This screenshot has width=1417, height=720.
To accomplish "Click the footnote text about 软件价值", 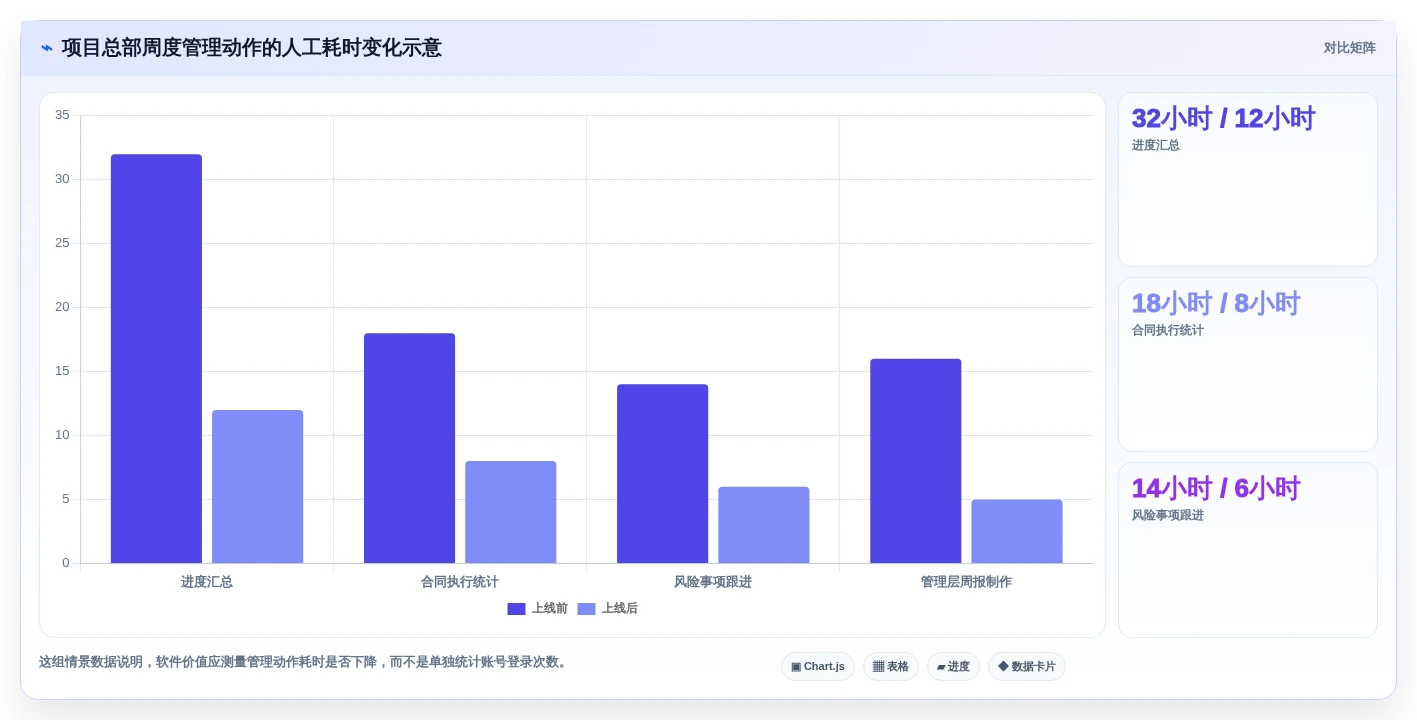I will (x=305, y=662).
